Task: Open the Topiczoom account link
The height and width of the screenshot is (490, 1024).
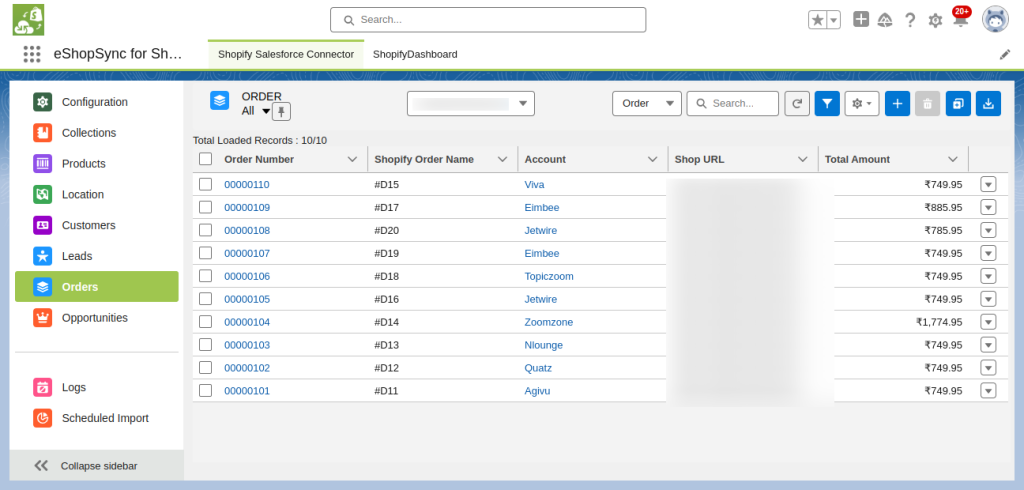Action: (x=549, y=276)
